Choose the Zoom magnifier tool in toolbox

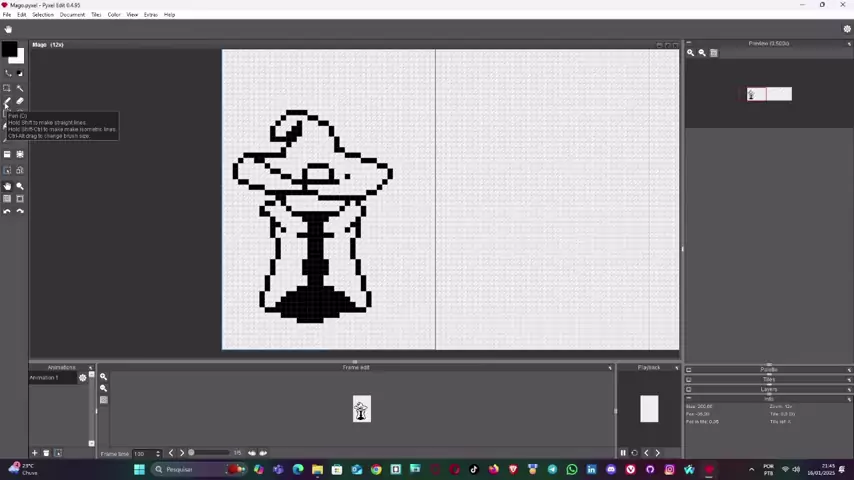pyautogui.click(x=20, y=186)
